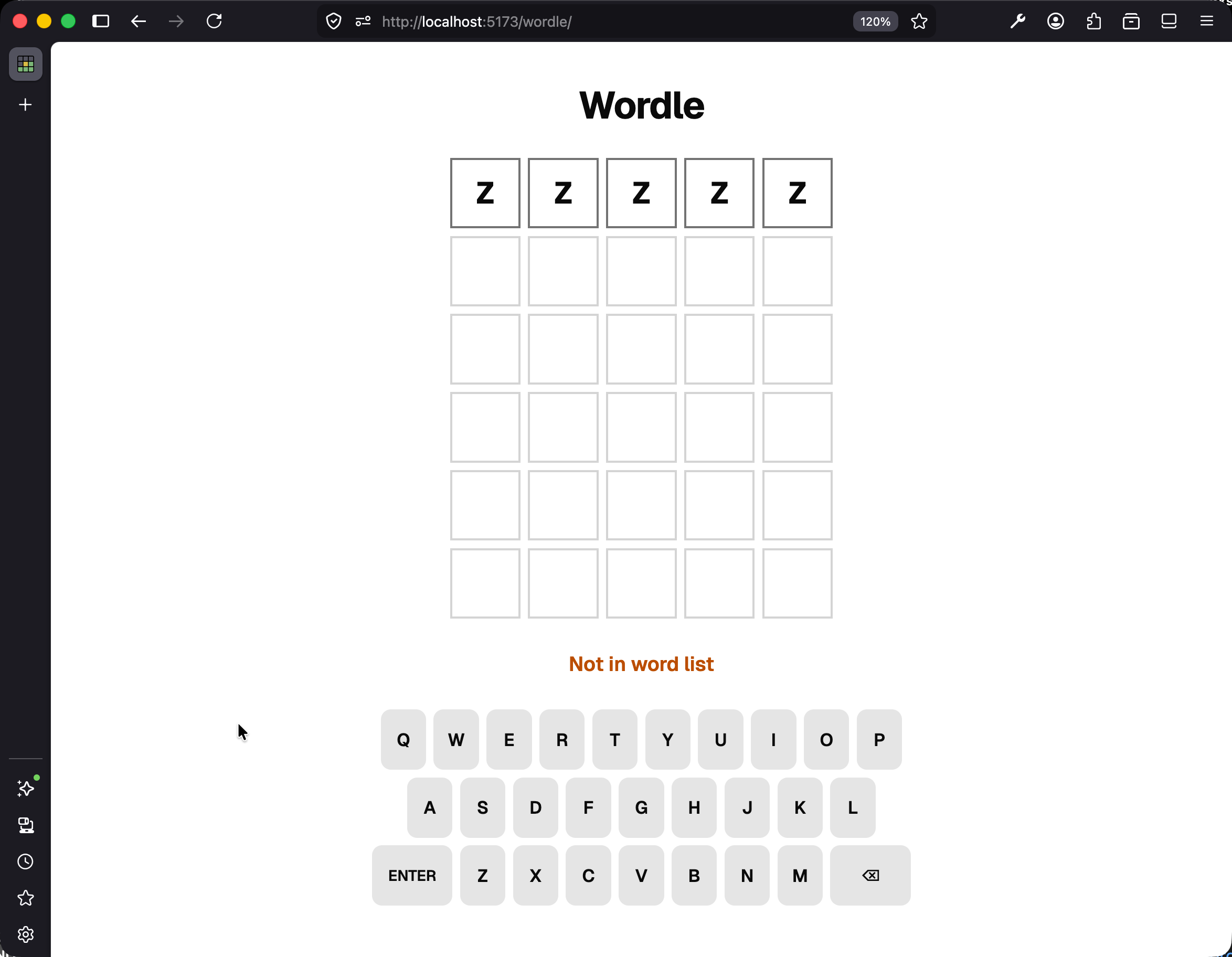Image resolution: width=1232 pixels, height=957 pixels.
Task: Click the first Z tile in row one
Action: point(485,193)
